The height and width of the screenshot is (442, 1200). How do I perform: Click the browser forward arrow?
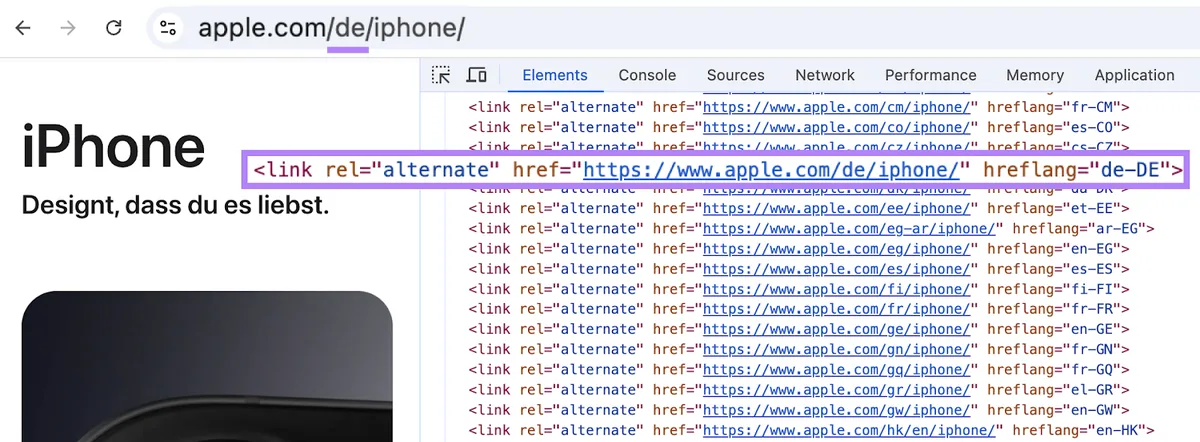pyautogui.click(x=68, y=28)
